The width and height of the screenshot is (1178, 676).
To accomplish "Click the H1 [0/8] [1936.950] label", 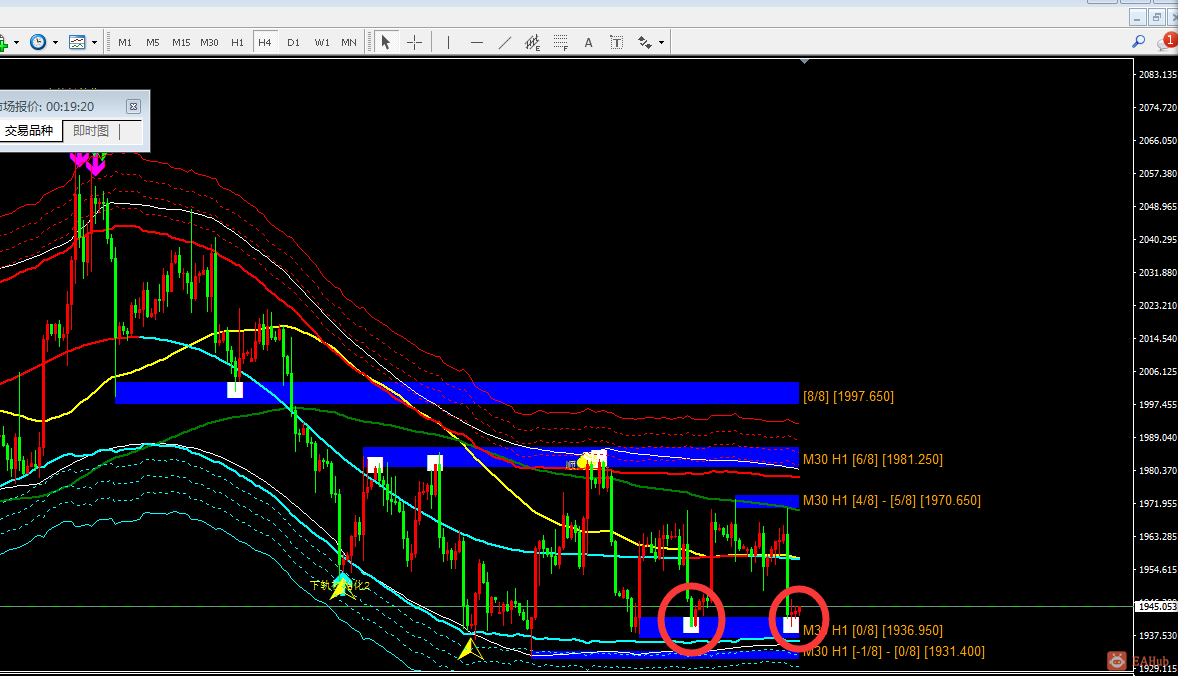I will click(x=873, y=630).
